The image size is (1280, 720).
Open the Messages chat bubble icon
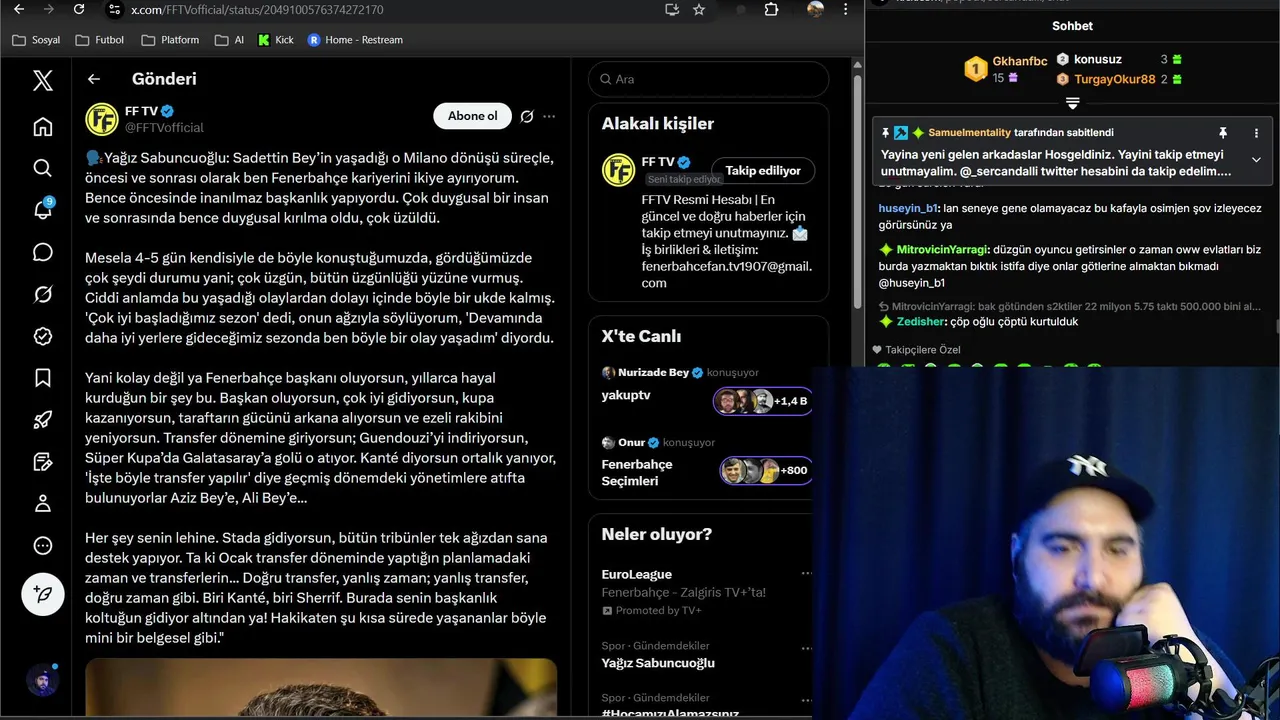[42, 252]
